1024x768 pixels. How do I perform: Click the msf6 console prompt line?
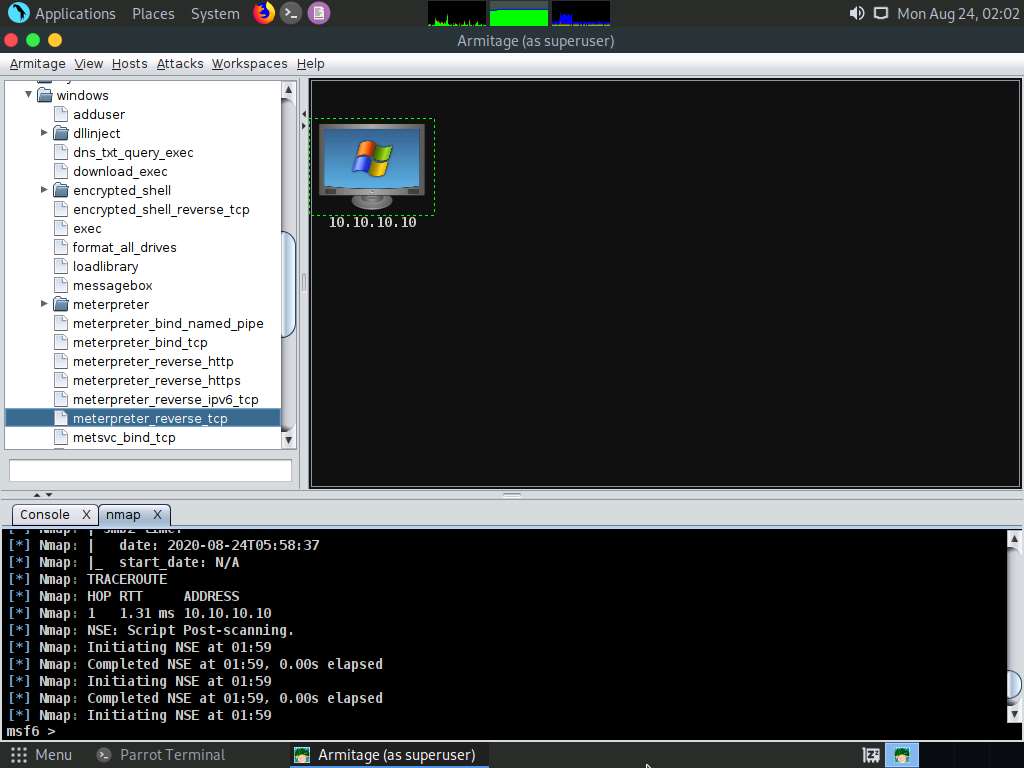503,731
